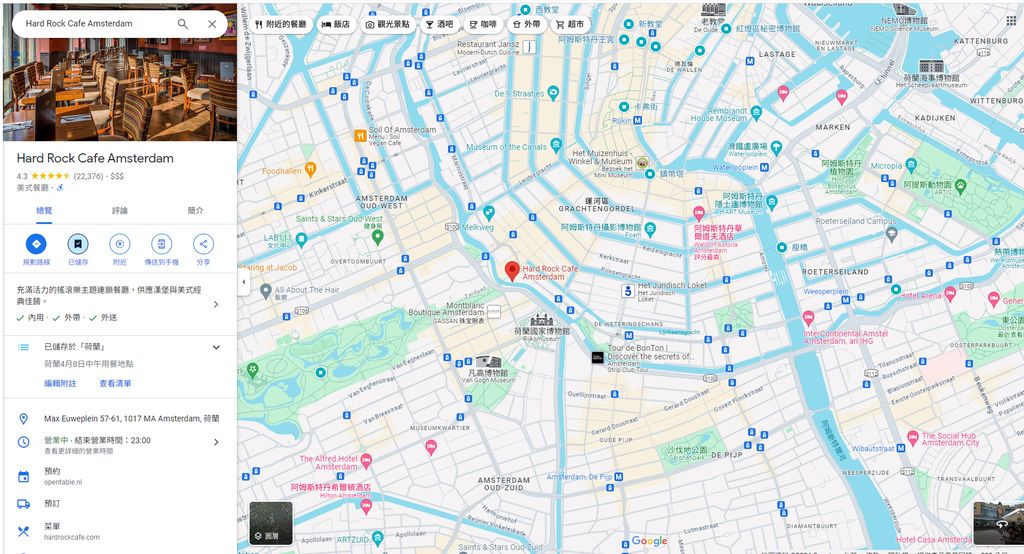Image resolution: width=1024 pixels, height=554 pixels.
Task: Clear the search with the X icon
Action: (212, 24)
